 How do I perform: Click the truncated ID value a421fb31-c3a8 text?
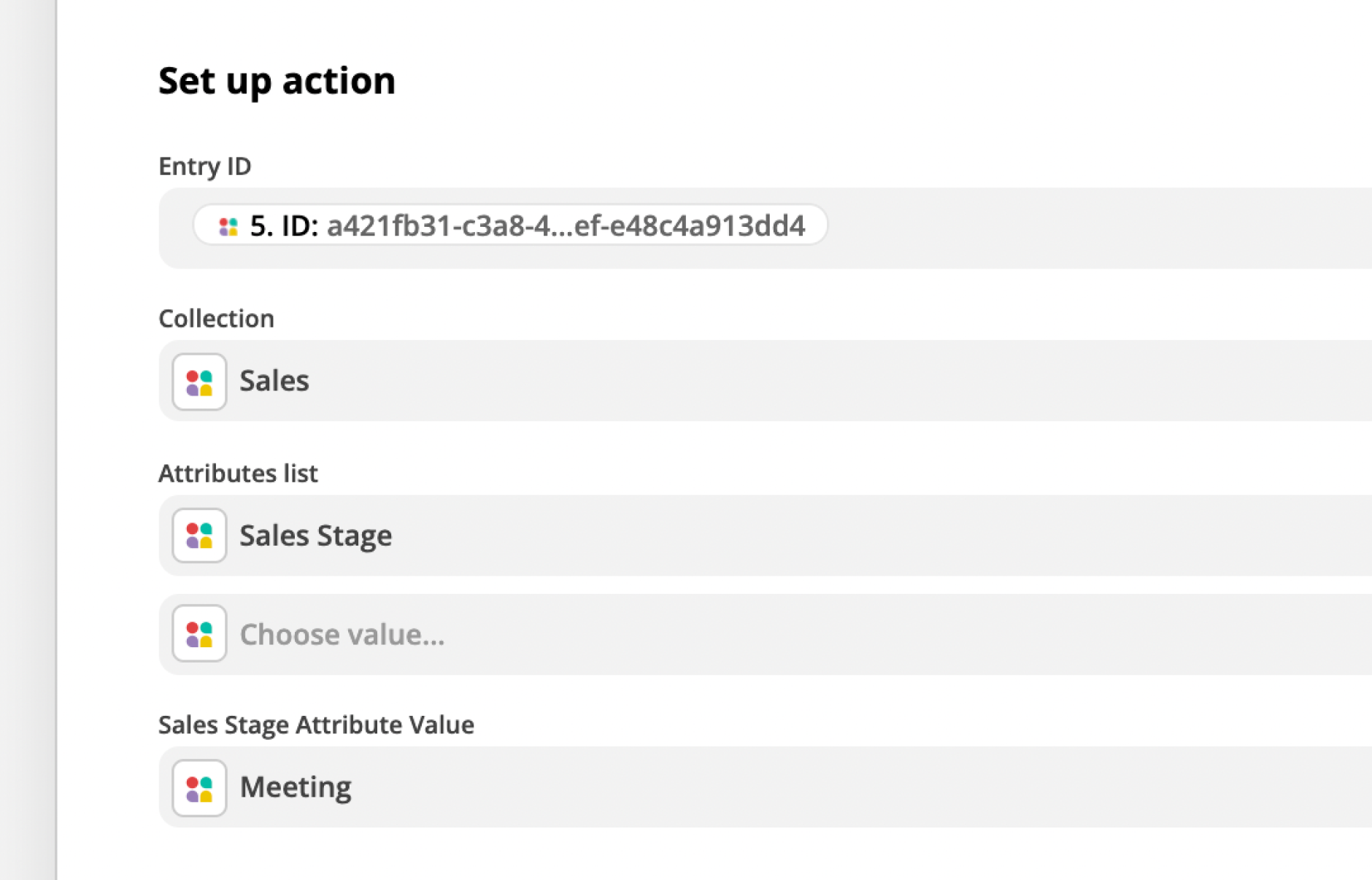[566, 226]
